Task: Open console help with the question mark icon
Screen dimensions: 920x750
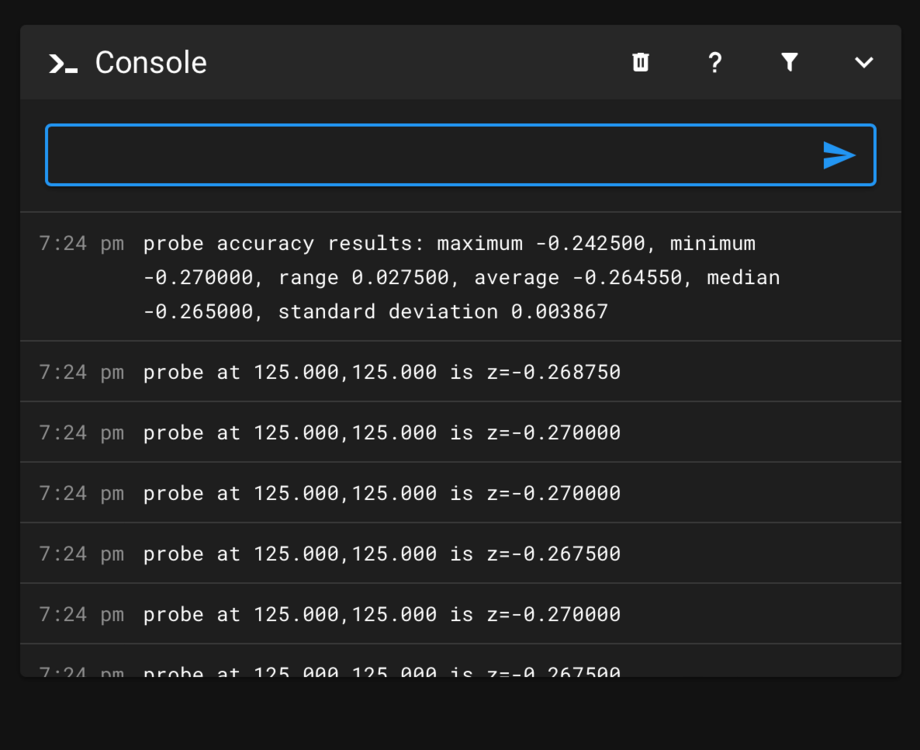Action: pyautogui.click(x=715, y=62)
